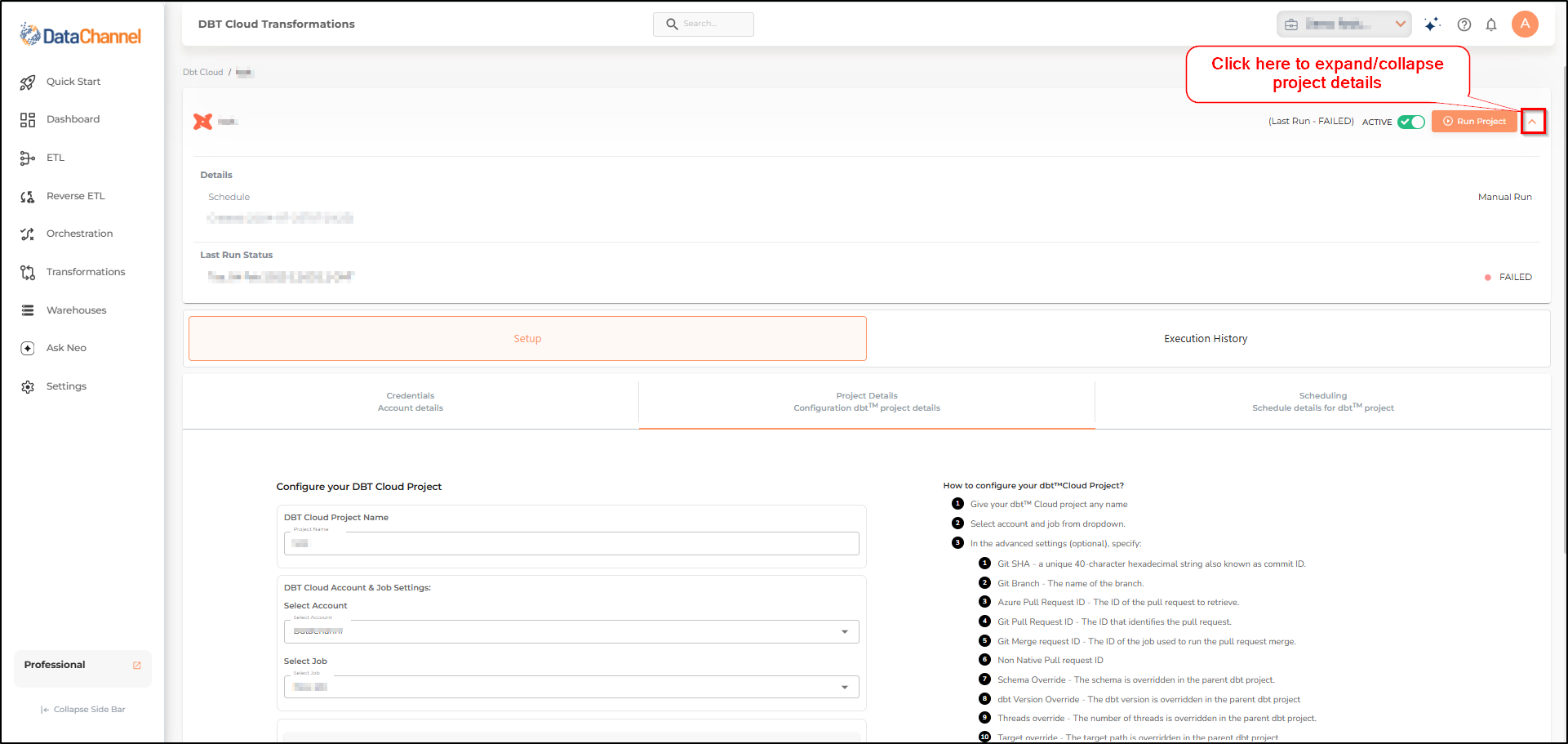Open the Credentials Account details step
This screenshot has width=1568, height=744.
411,402
